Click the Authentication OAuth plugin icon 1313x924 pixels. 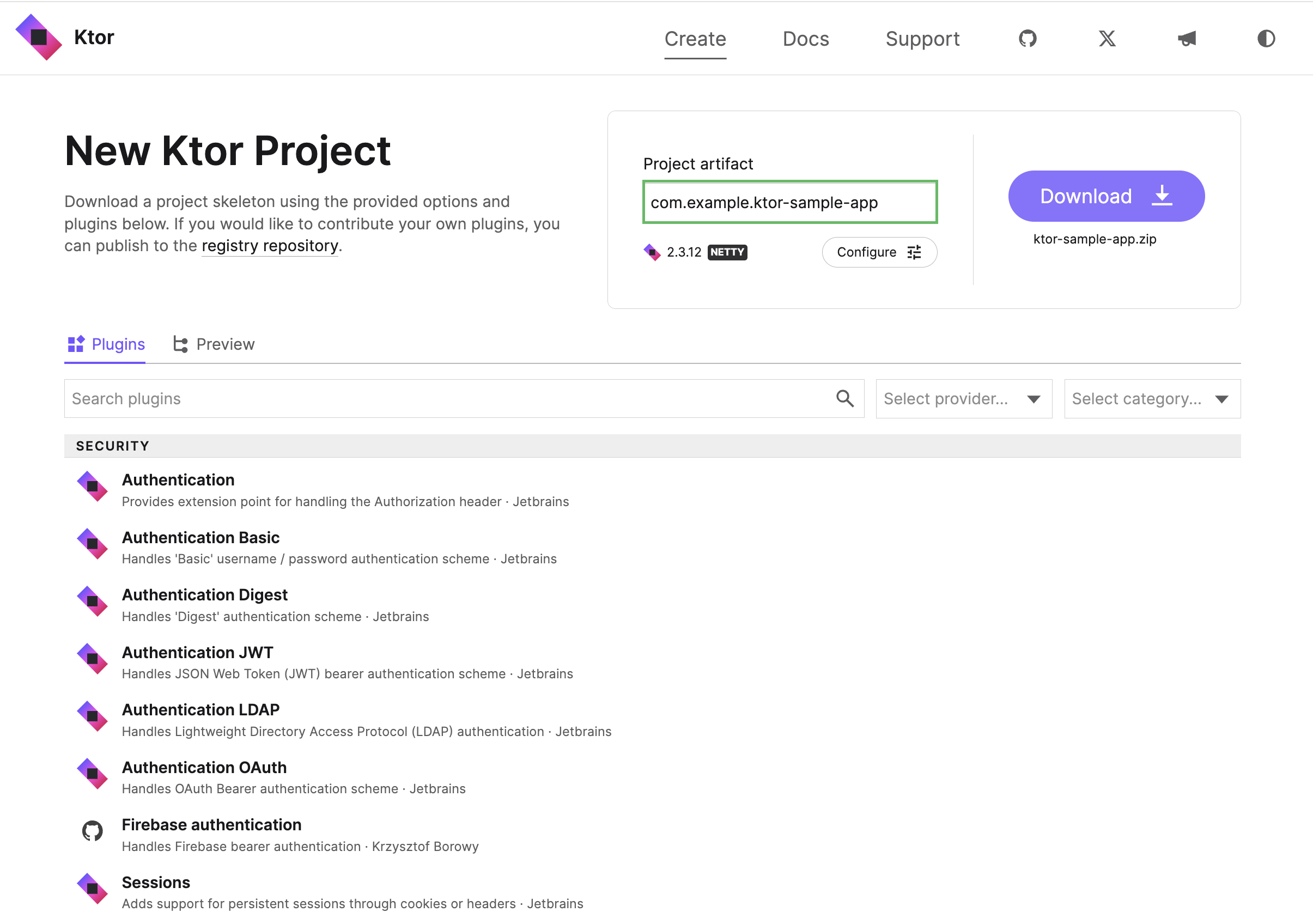(x=92, y=774)
